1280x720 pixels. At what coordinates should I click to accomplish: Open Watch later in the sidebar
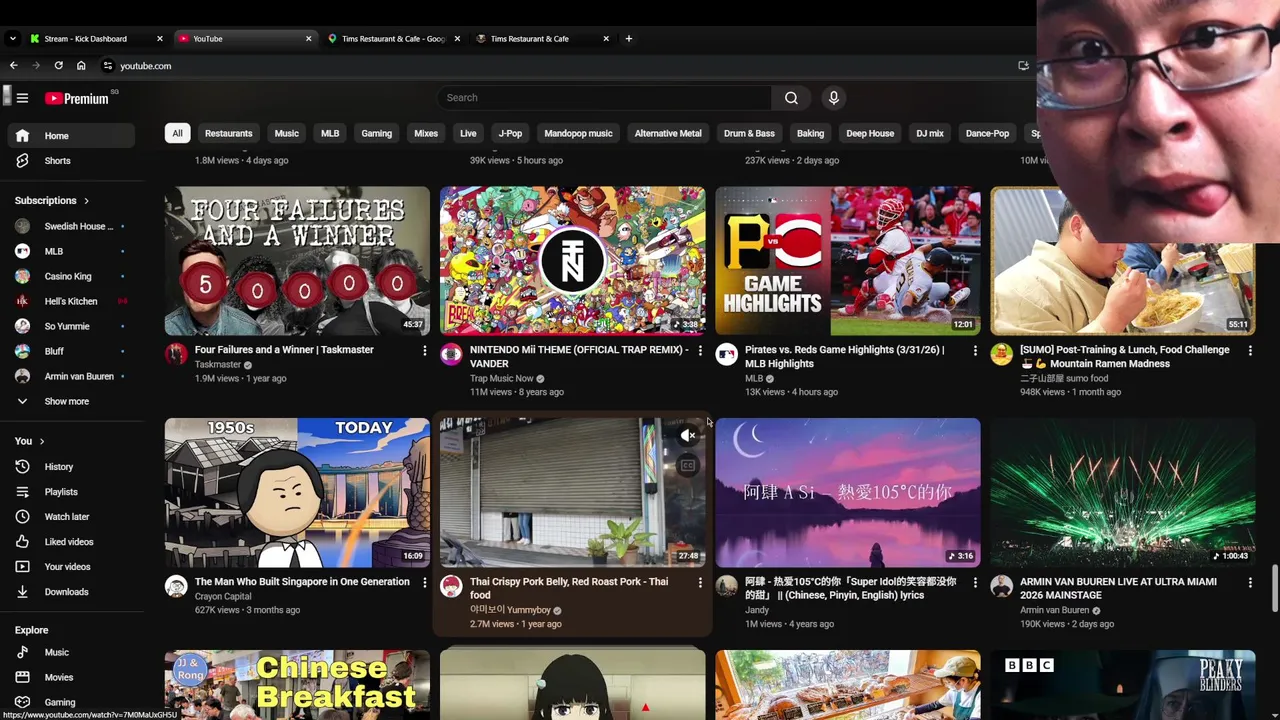point(71,517)
